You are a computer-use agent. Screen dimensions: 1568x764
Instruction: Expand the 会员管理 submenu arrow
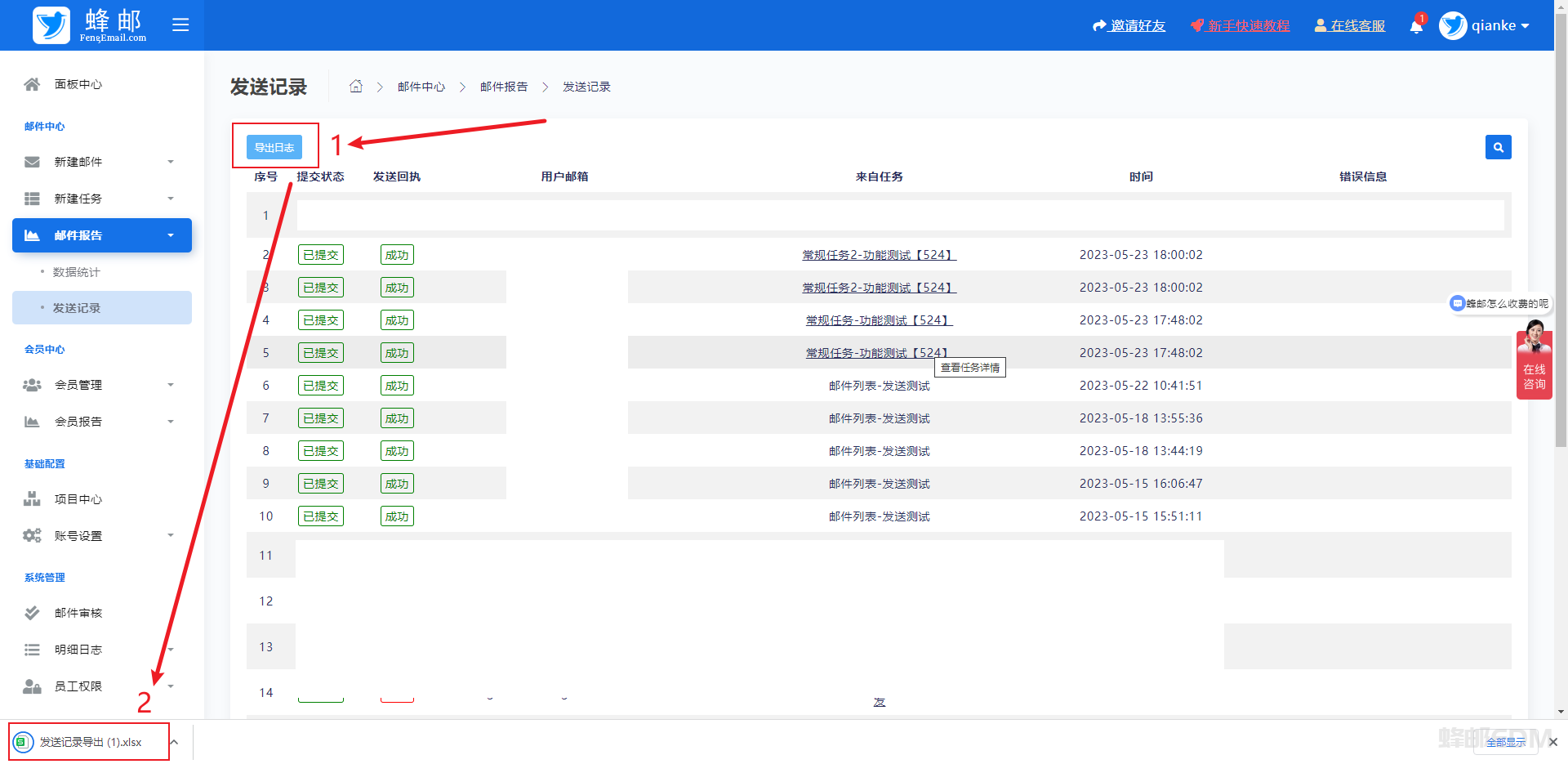171,385
